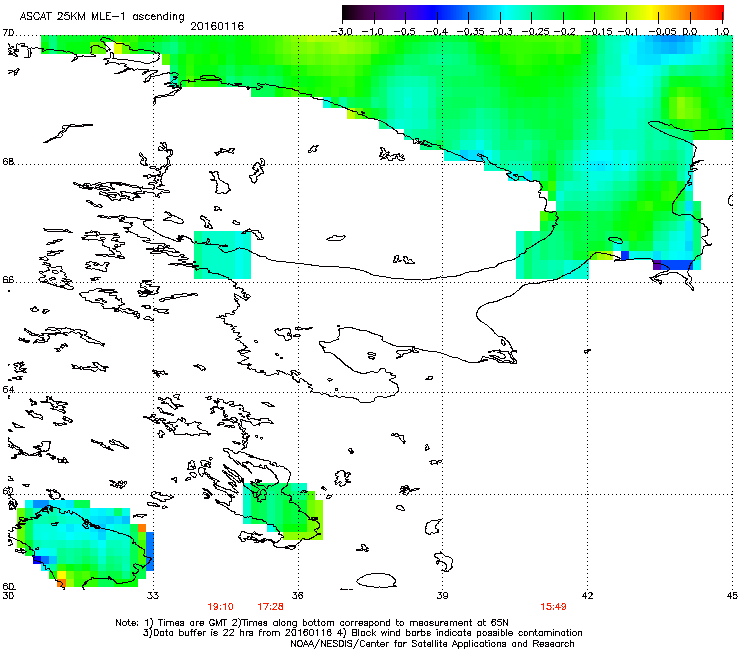
Task: Click the -0.15 color scale label
Action: [x=598, y=32]
